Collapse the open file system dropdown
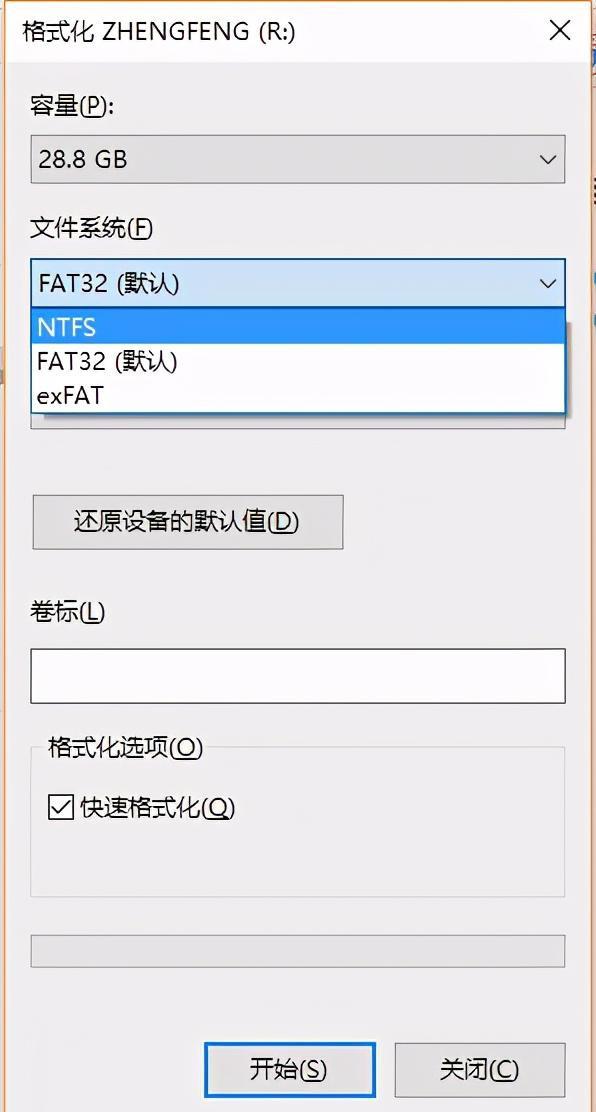 [x=547, y=284]
